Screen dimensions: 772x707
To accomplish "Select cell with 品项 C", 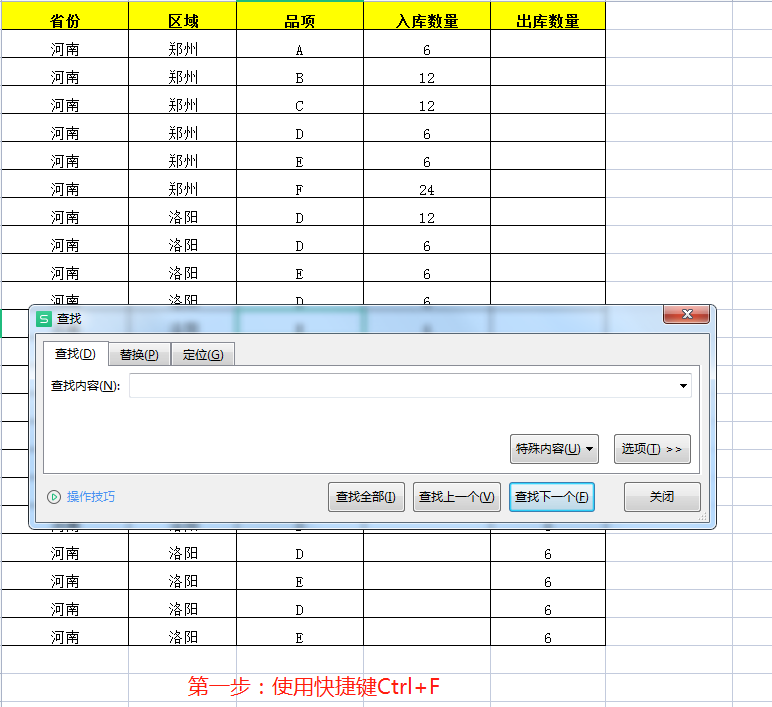I will pyautogui.click(x=300, y=100).
